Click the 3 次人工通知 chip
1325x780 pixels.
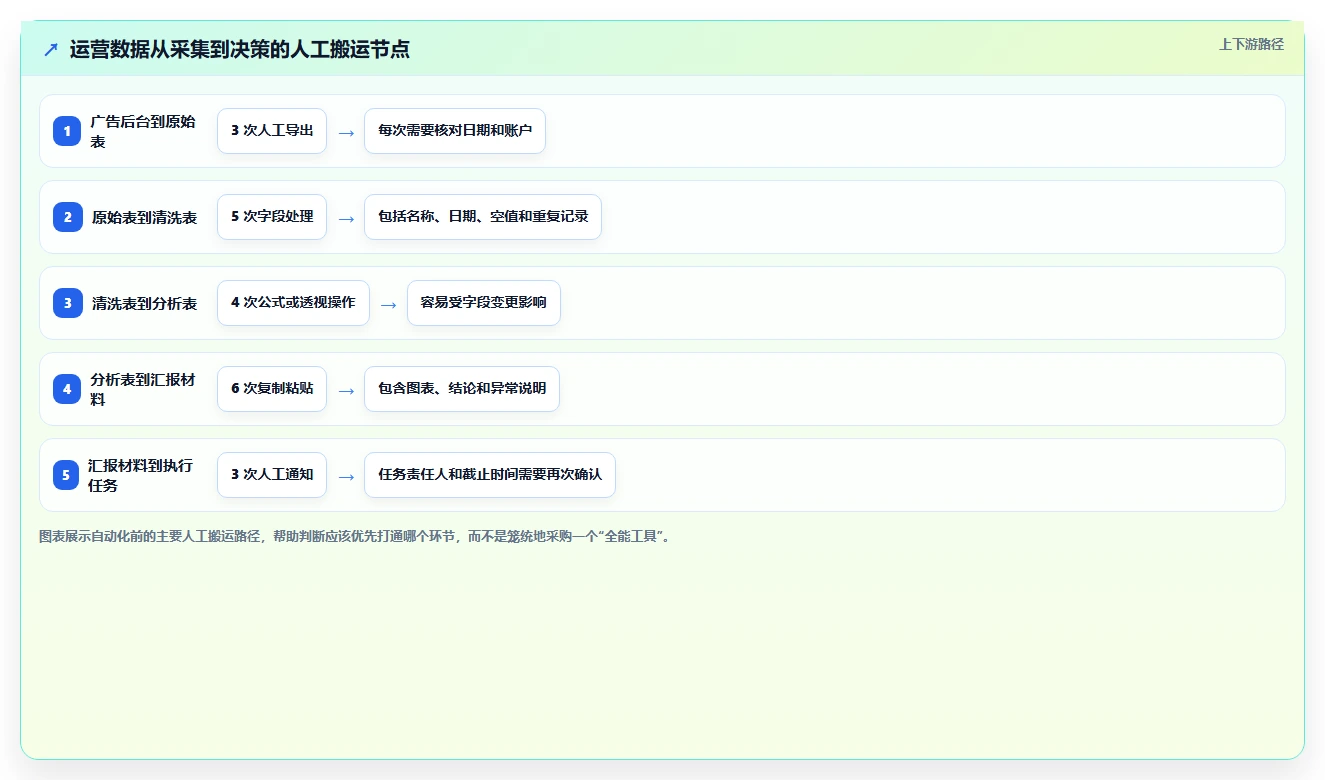(272, 475)
